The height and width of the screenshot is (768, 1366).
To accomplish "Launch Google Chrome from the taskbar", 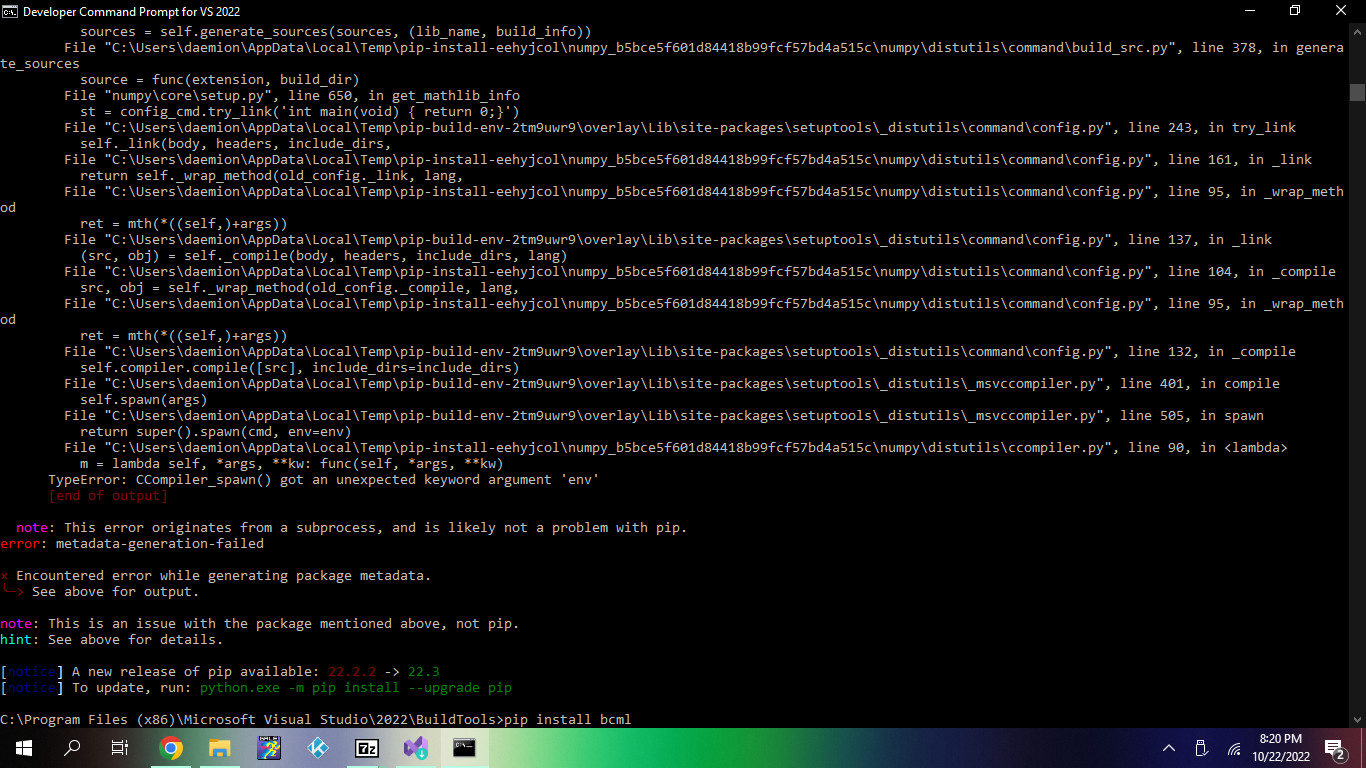I will coord(171,748).
